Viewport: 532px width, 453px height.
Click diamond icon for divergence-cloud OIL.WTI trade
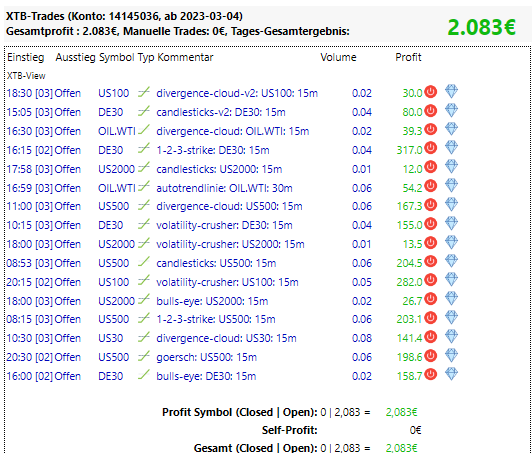pos(451,129)
